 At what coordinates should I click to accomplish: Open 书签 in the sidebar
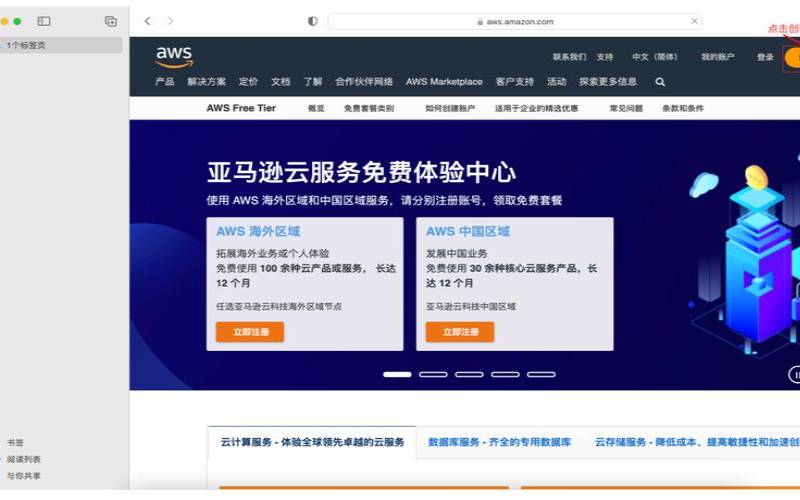tap(15, 442)
